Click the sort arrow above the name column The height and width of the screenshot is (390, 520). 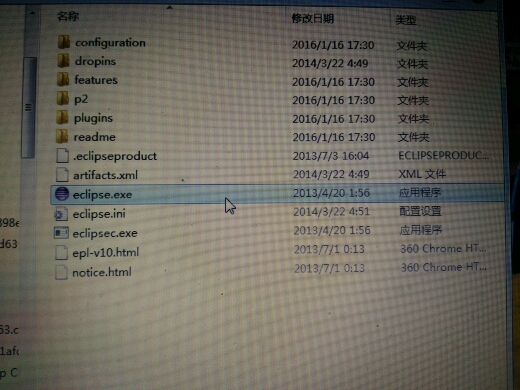pyautogui.click(x=169, y=7)
